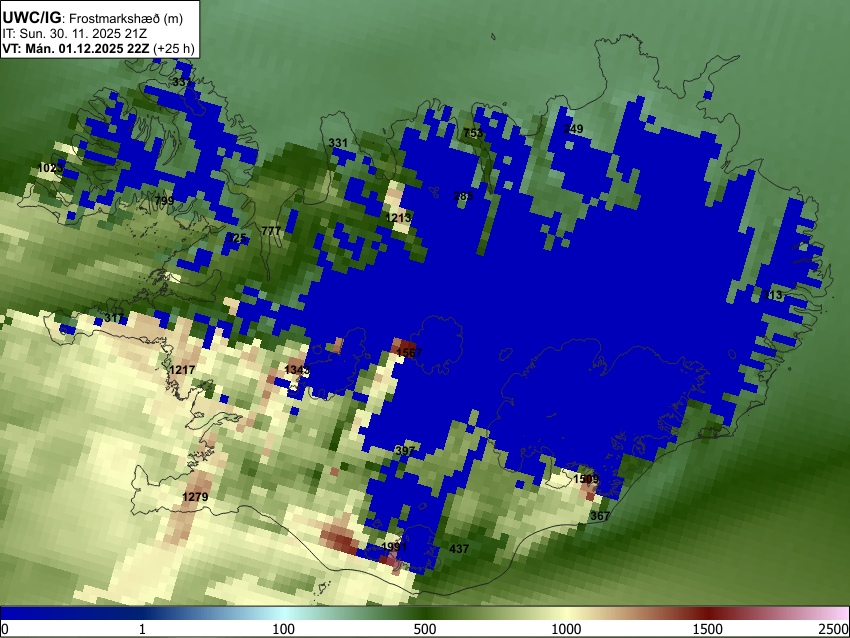Click the map value 285
This screenshot has height=638, width=850.
463,196
